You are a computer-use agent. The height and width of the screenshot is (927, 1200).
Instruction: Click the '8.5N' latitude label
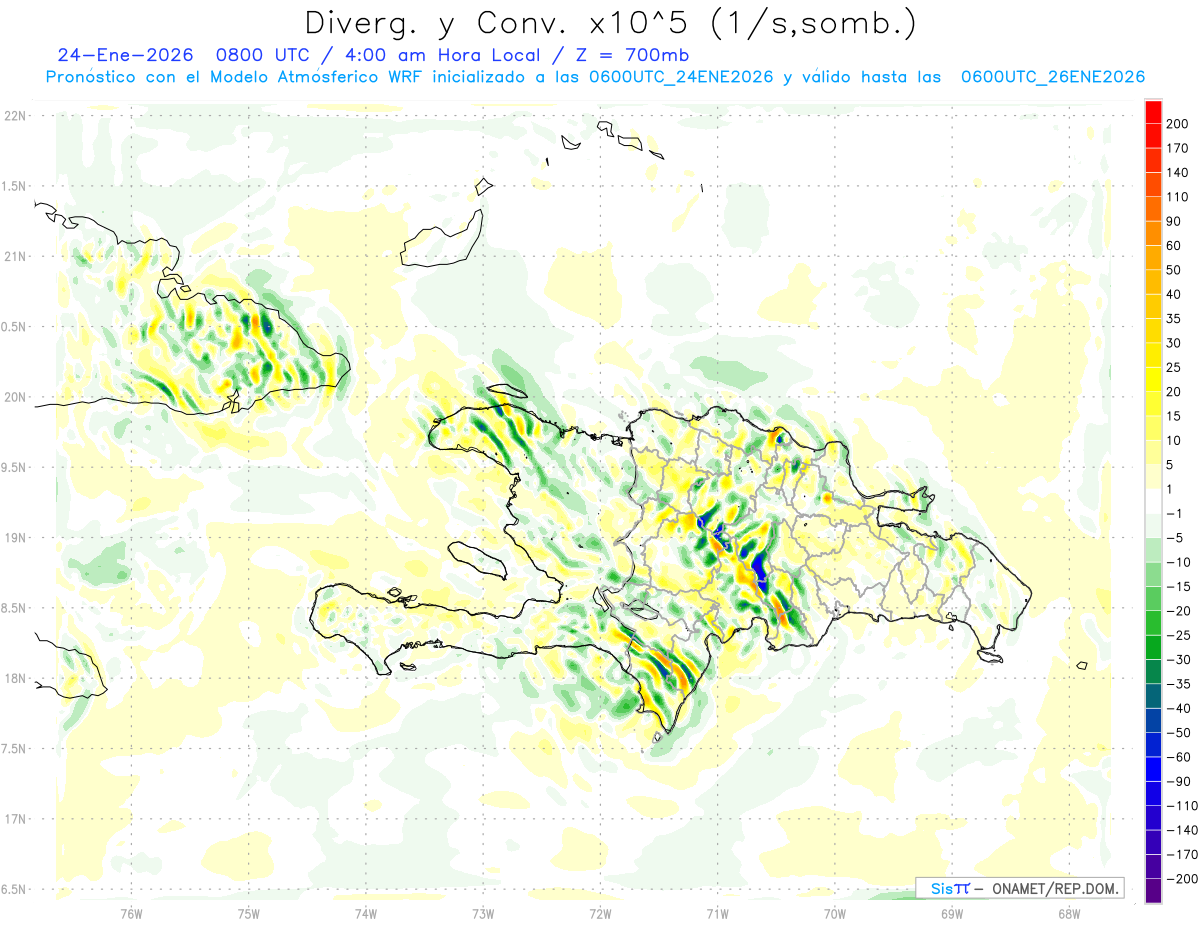pyautogui.click(x=14, y=608)
